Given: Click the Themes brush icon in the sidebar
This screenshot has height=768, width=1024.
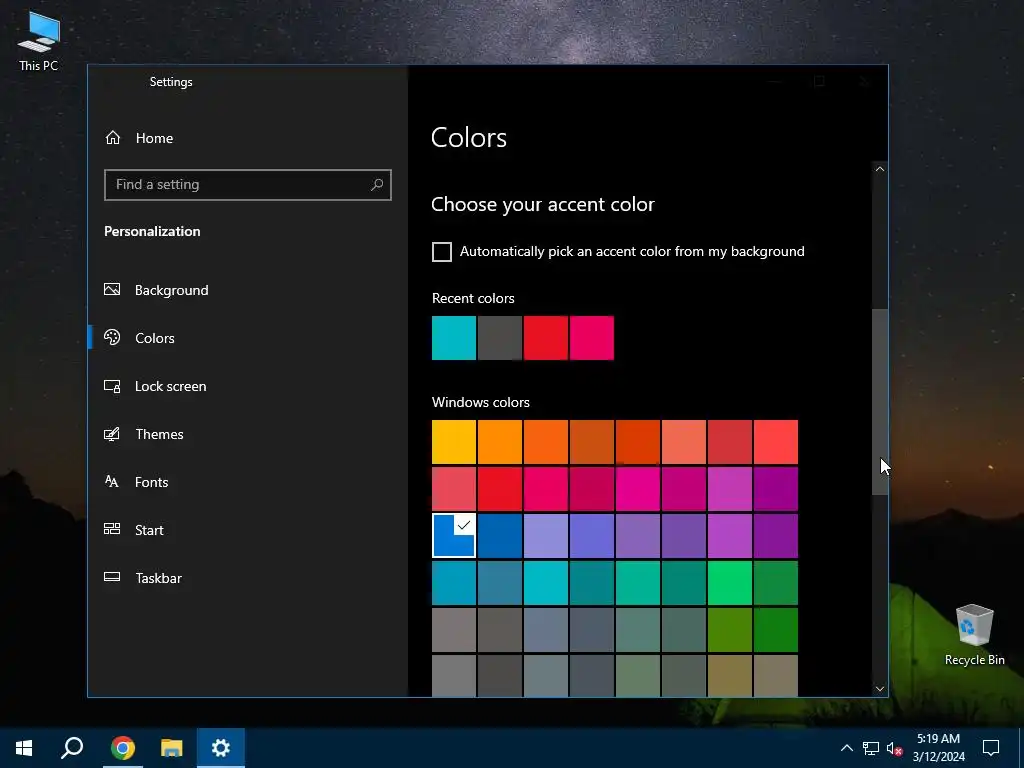Looking at the screenshot, I should (x=112, y=434).
